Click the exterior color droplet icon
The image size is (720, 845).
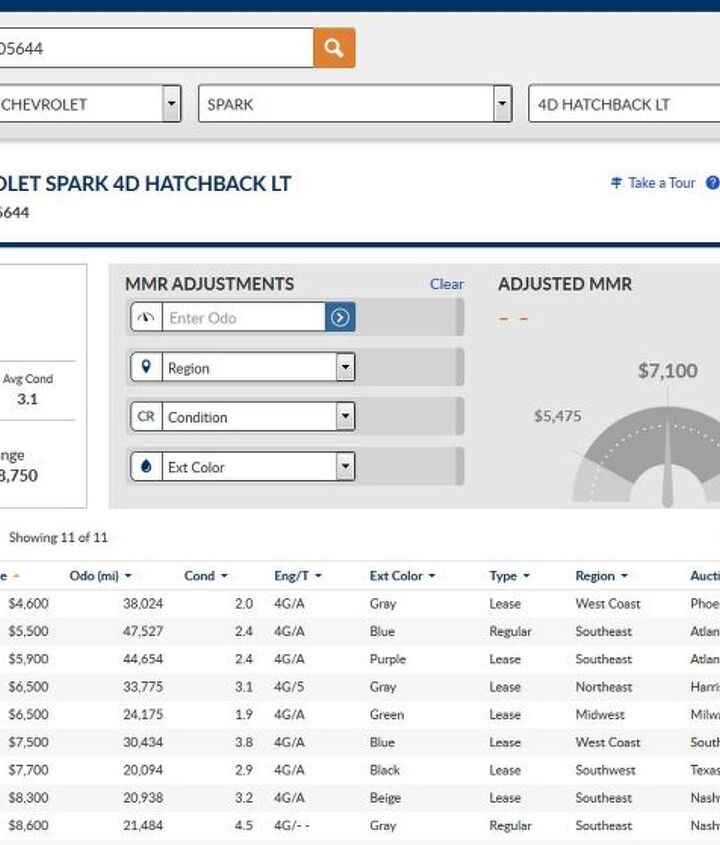tap(147, 467)
